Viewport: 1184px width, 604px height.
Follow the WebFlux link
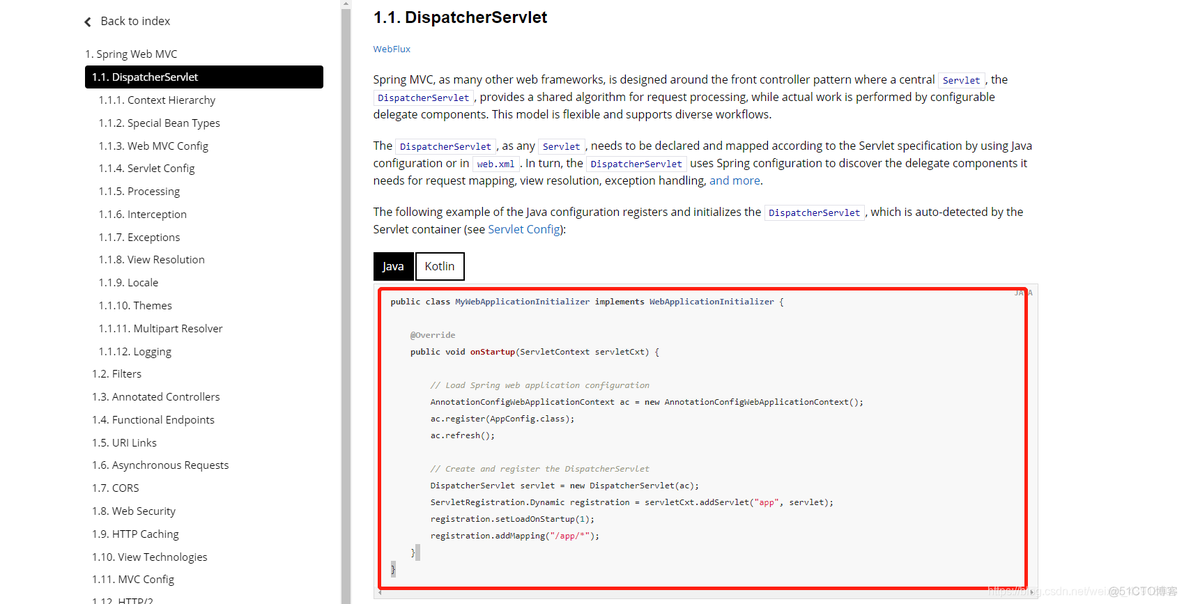(x=392, y=49)
